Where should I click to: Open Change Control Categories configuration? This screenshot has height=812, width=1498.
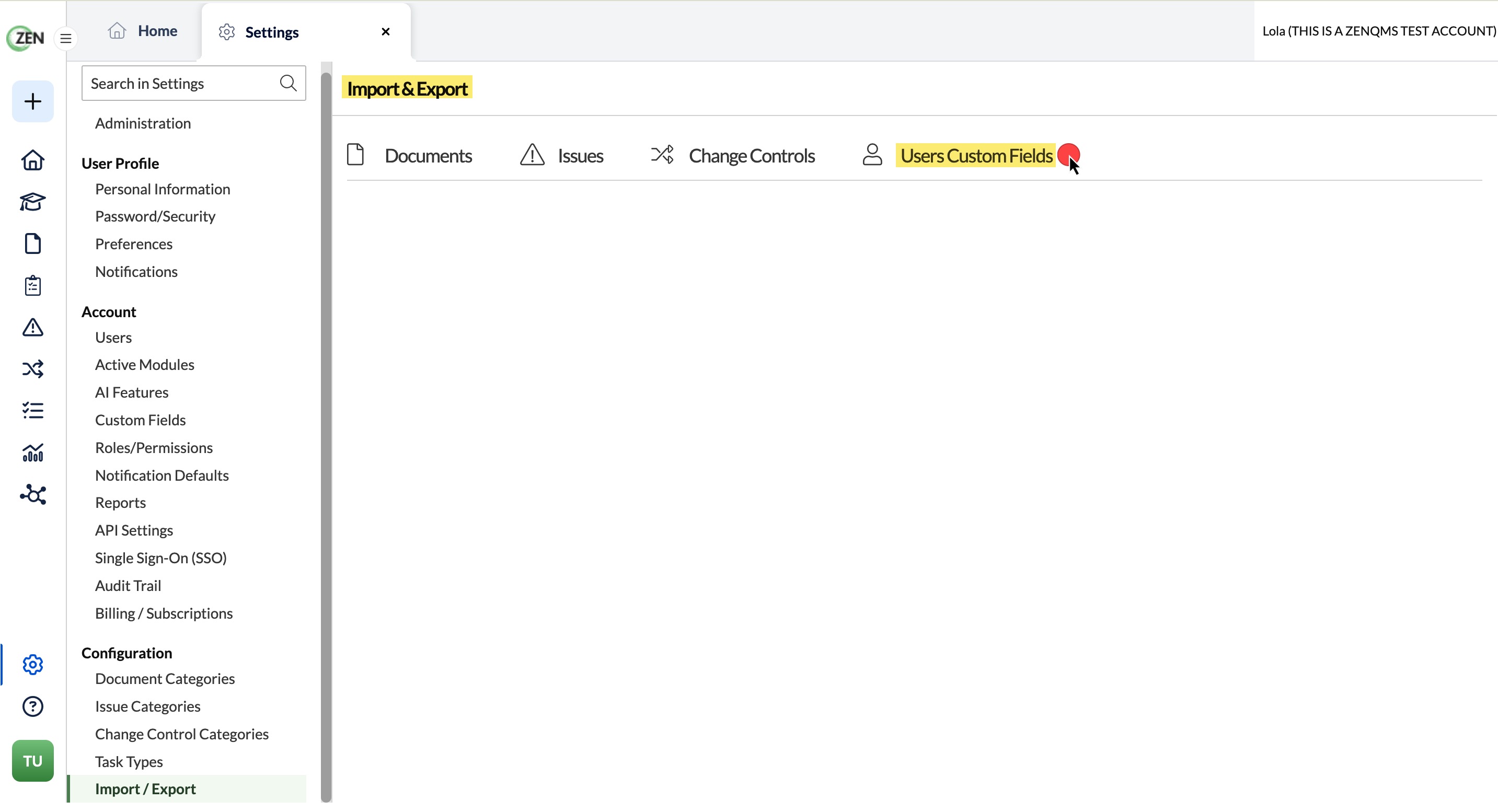(x=182, y=735)
